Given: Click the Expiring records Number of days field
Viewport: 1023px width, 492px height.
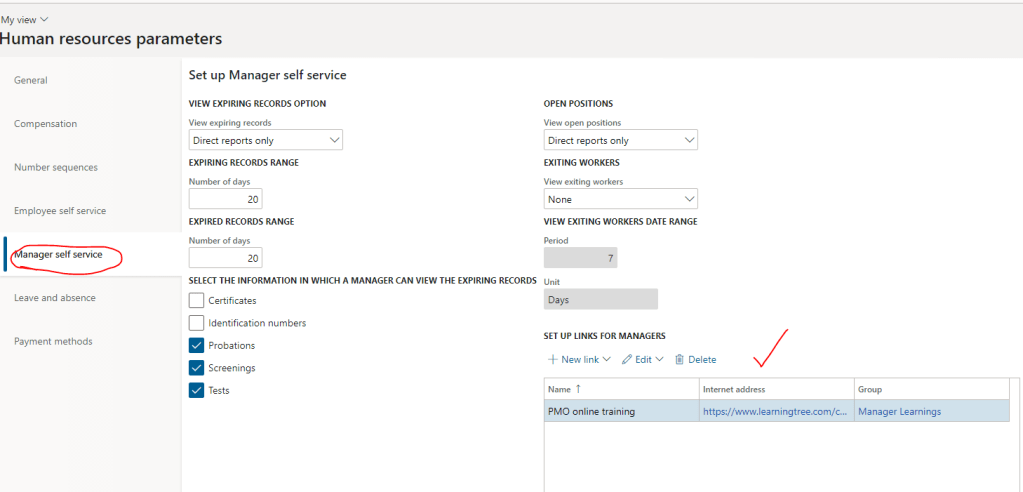Looking at the screenshot, I should point(225,199).
